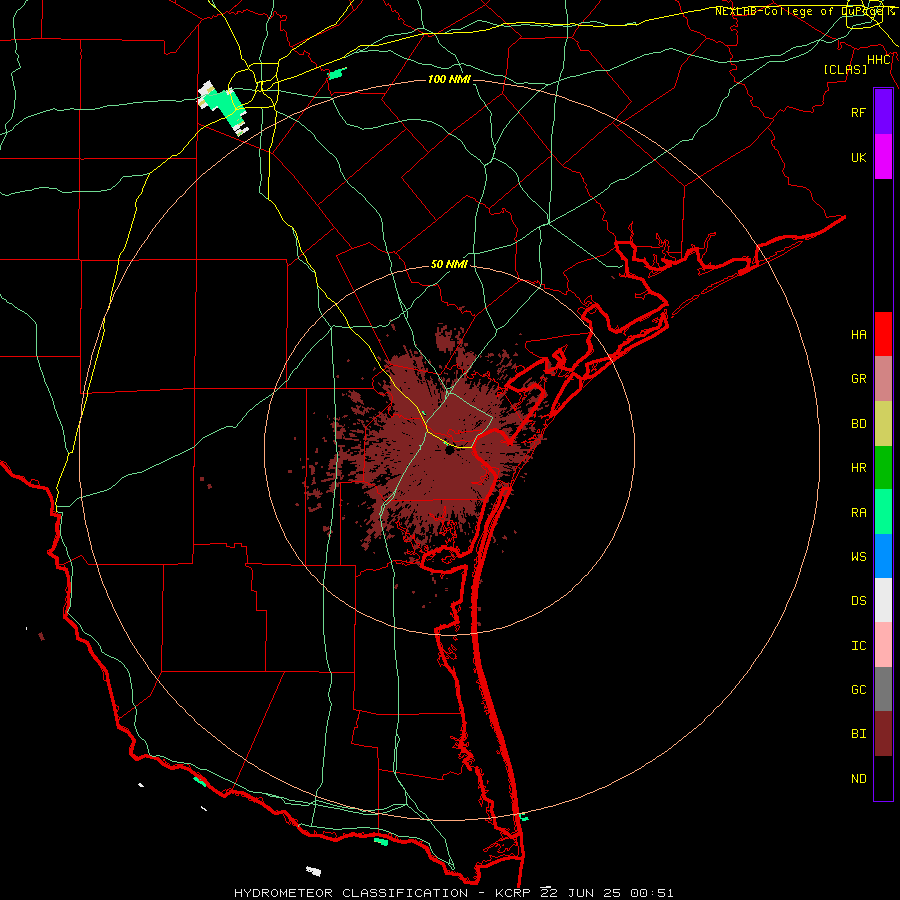
Task: Click the BI legend label
Action: click(859, 734)
